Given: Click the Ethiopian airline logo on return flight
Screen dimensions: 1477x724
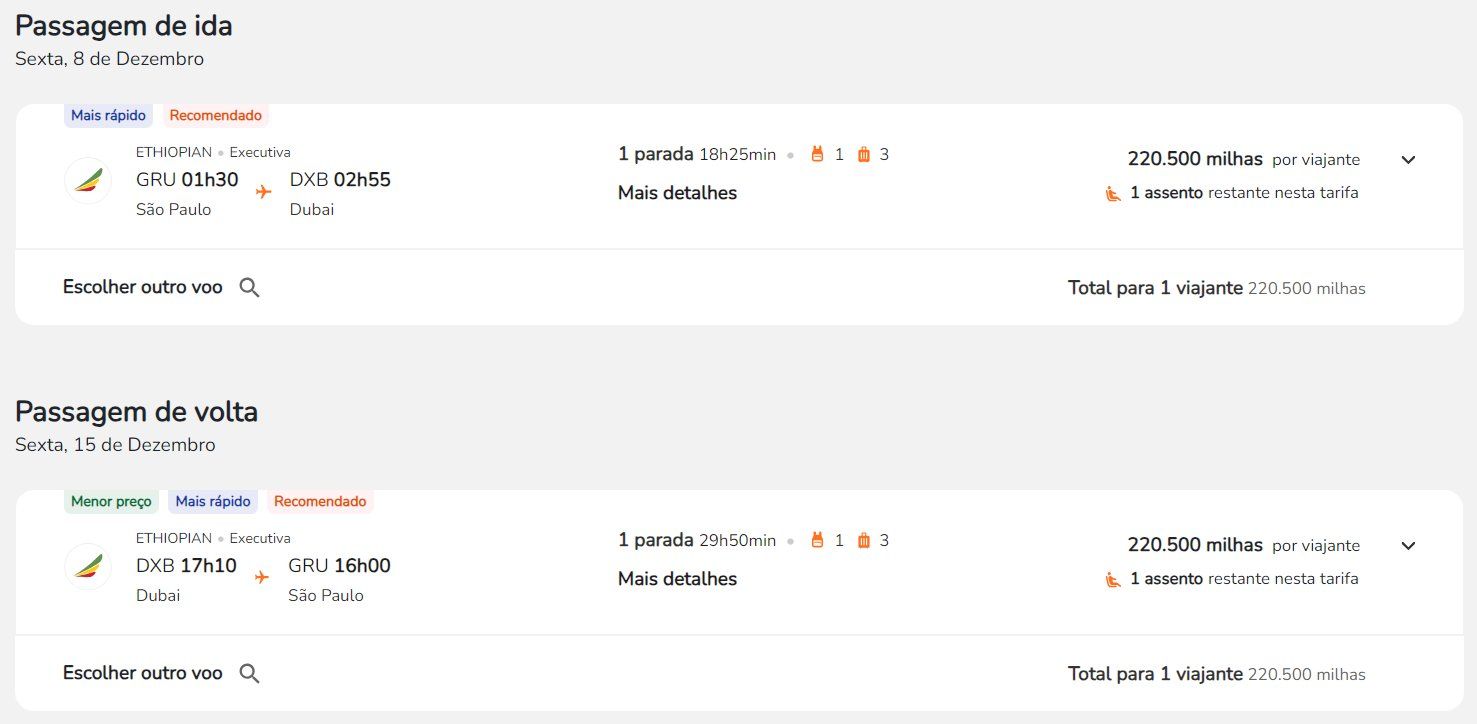Looking at the screenshot, I should pos(88,567).
